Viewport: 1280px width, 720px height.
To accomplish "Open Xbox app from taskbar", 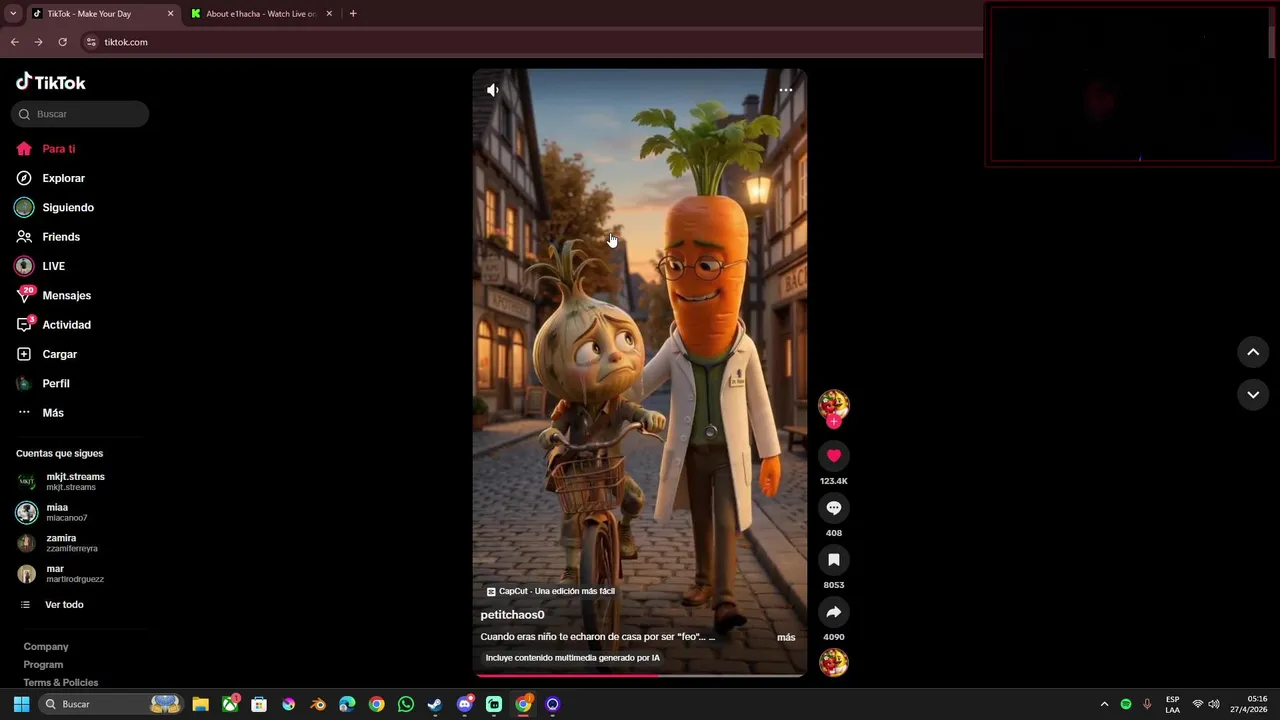I will 230,704.
